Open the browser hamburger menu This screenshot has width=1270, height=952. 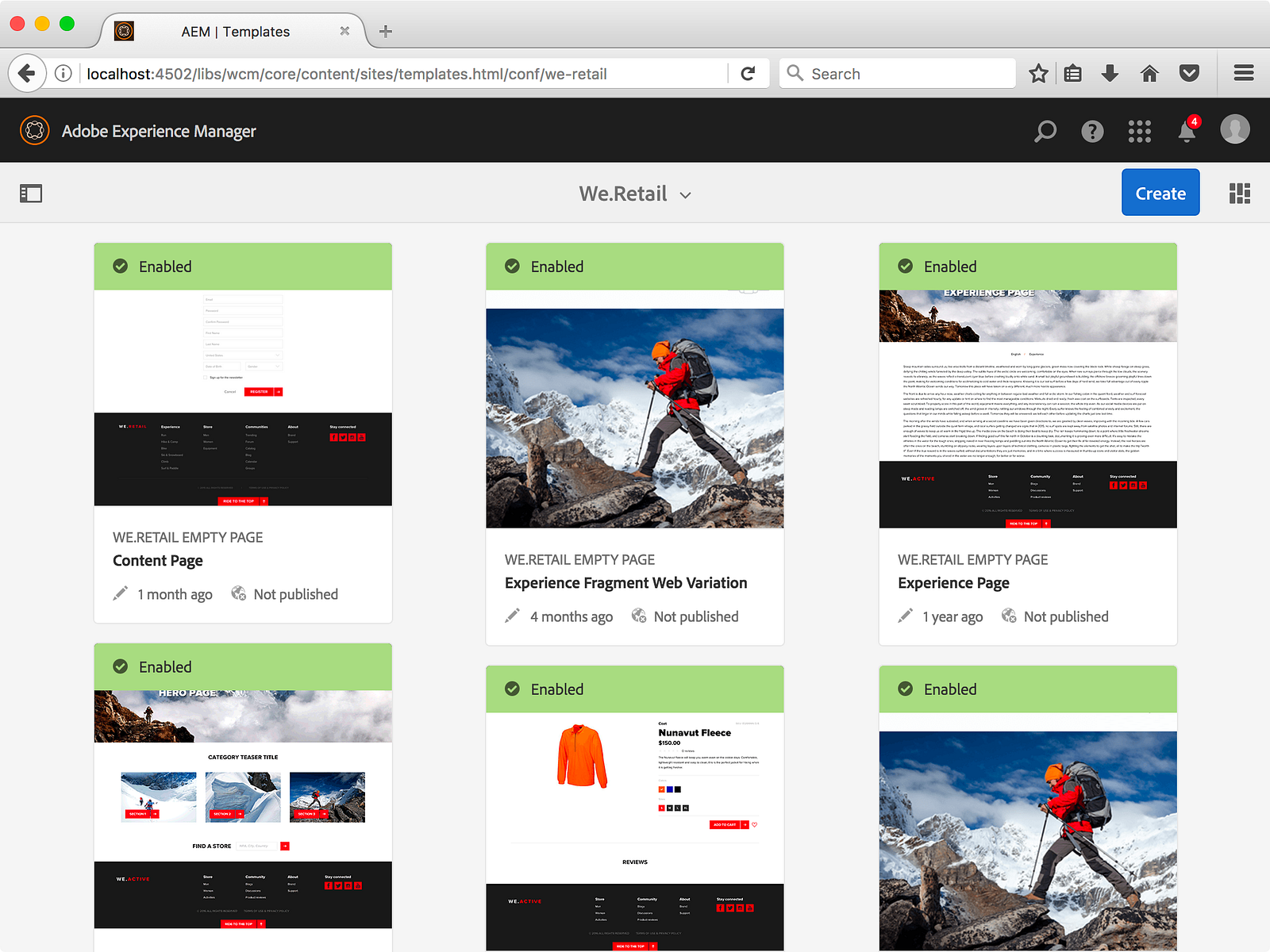coord(1244,74)
